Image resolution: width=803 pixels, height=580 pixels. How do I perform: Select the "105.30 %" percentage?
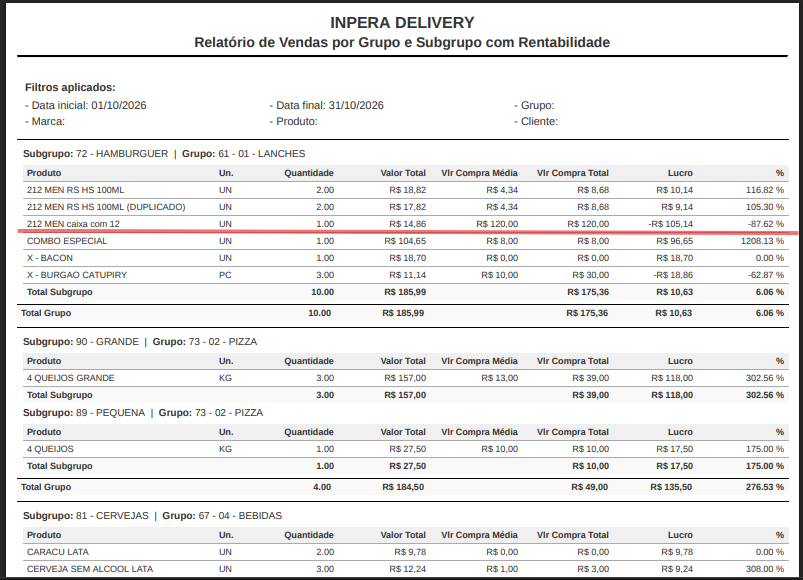click(x=765, y=207)
